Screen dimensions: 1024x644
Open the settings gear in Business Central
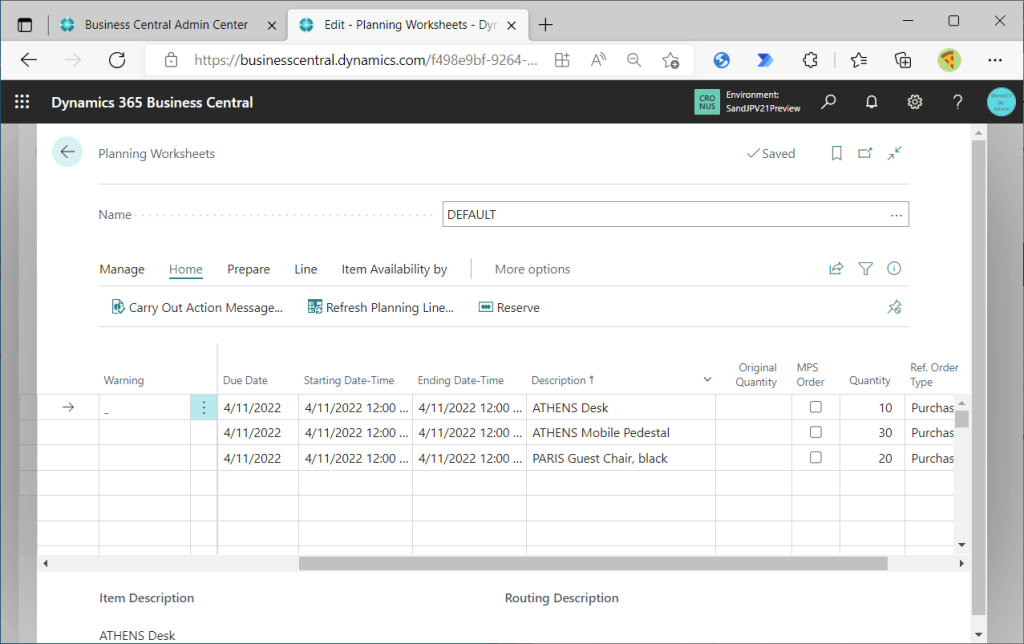tap(914, 102)
